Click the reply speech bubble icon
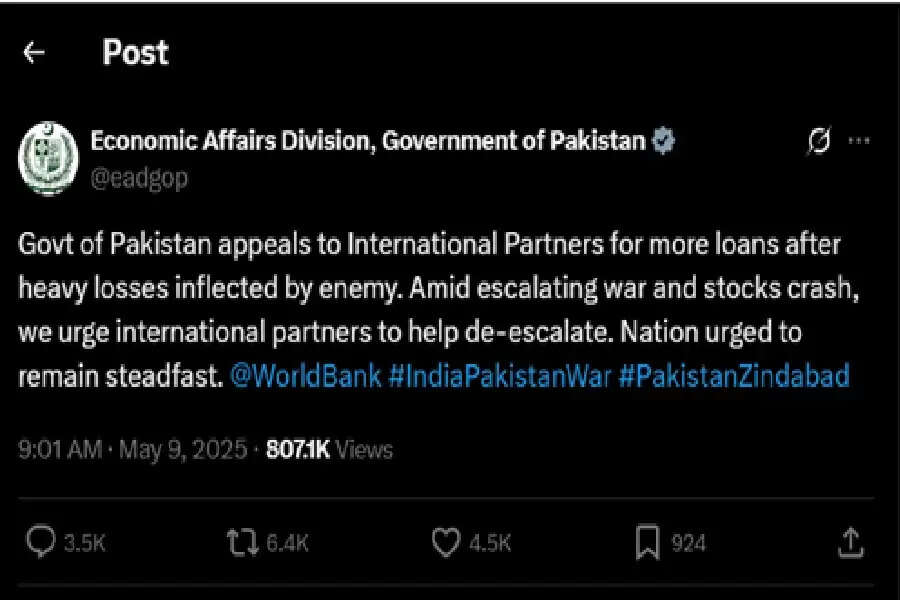This screenshot has width=900, height=600. (41, 541)
